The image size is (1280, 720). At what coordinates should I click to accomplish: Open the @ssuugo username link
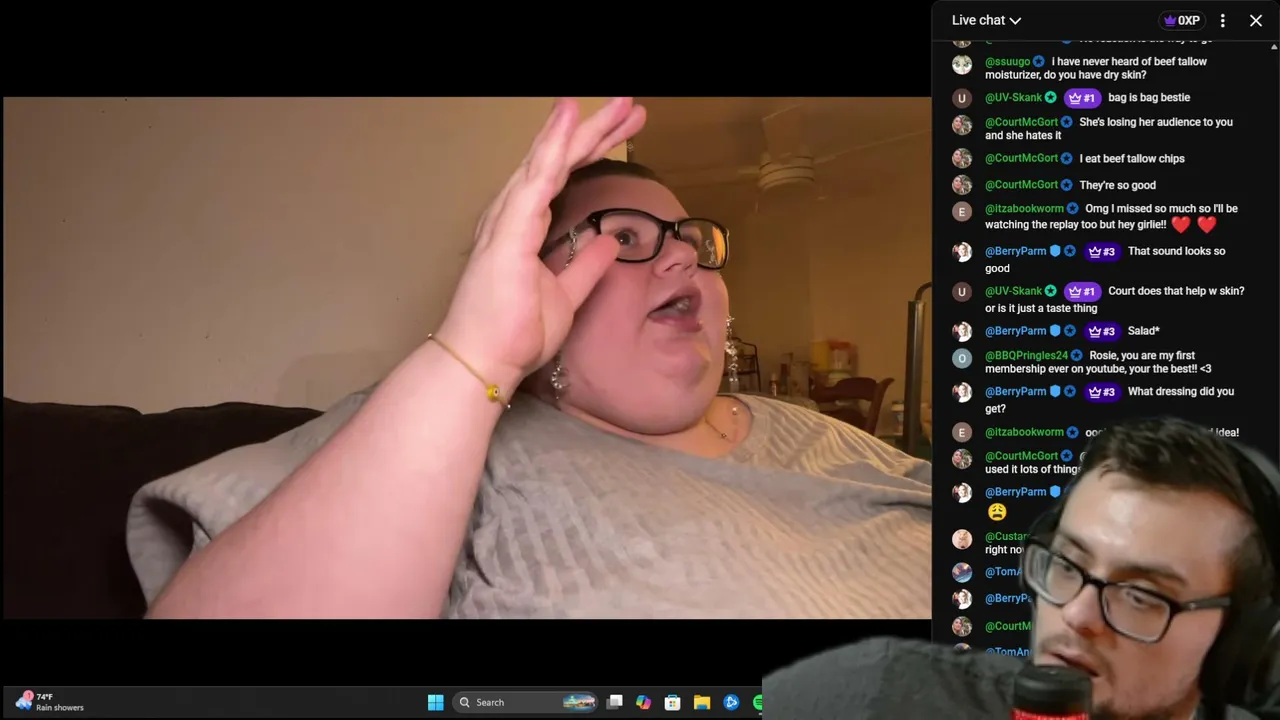pyautogui.click(x=1007, y=61)
